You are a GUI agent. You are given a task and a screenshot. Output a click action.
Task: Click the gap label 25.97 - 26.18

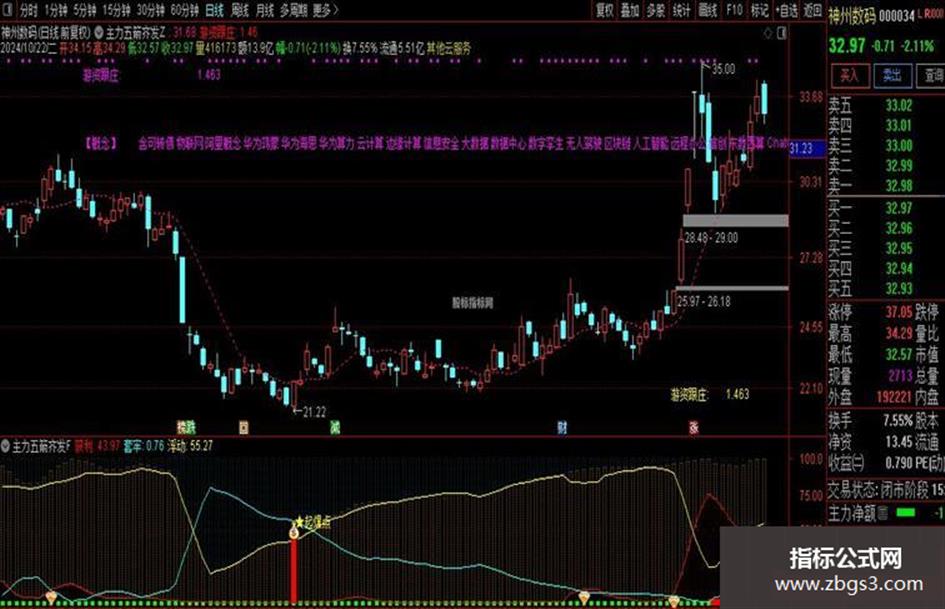click(x=703, y=301)
